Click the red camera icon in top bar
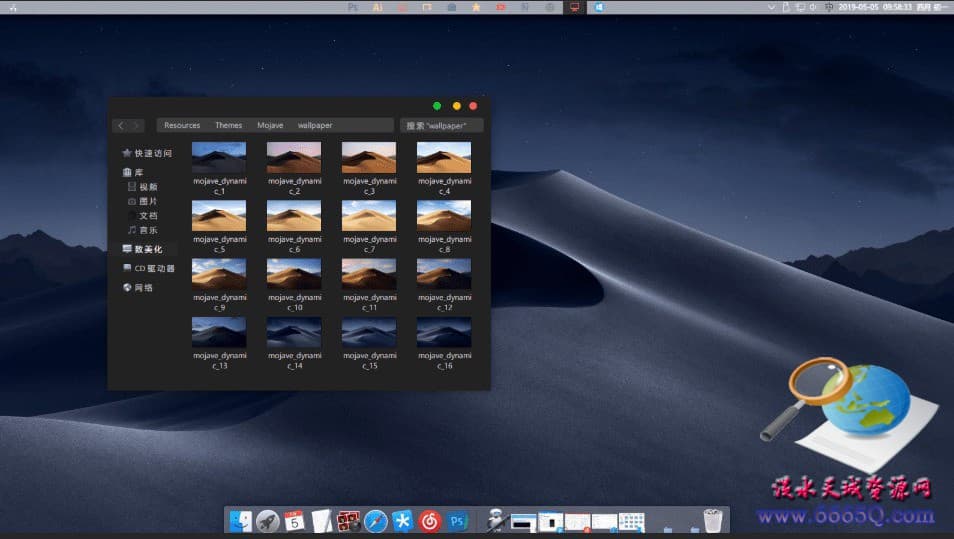Image resolution: width=954 pixels, height=539 pixels. point(501,7)
